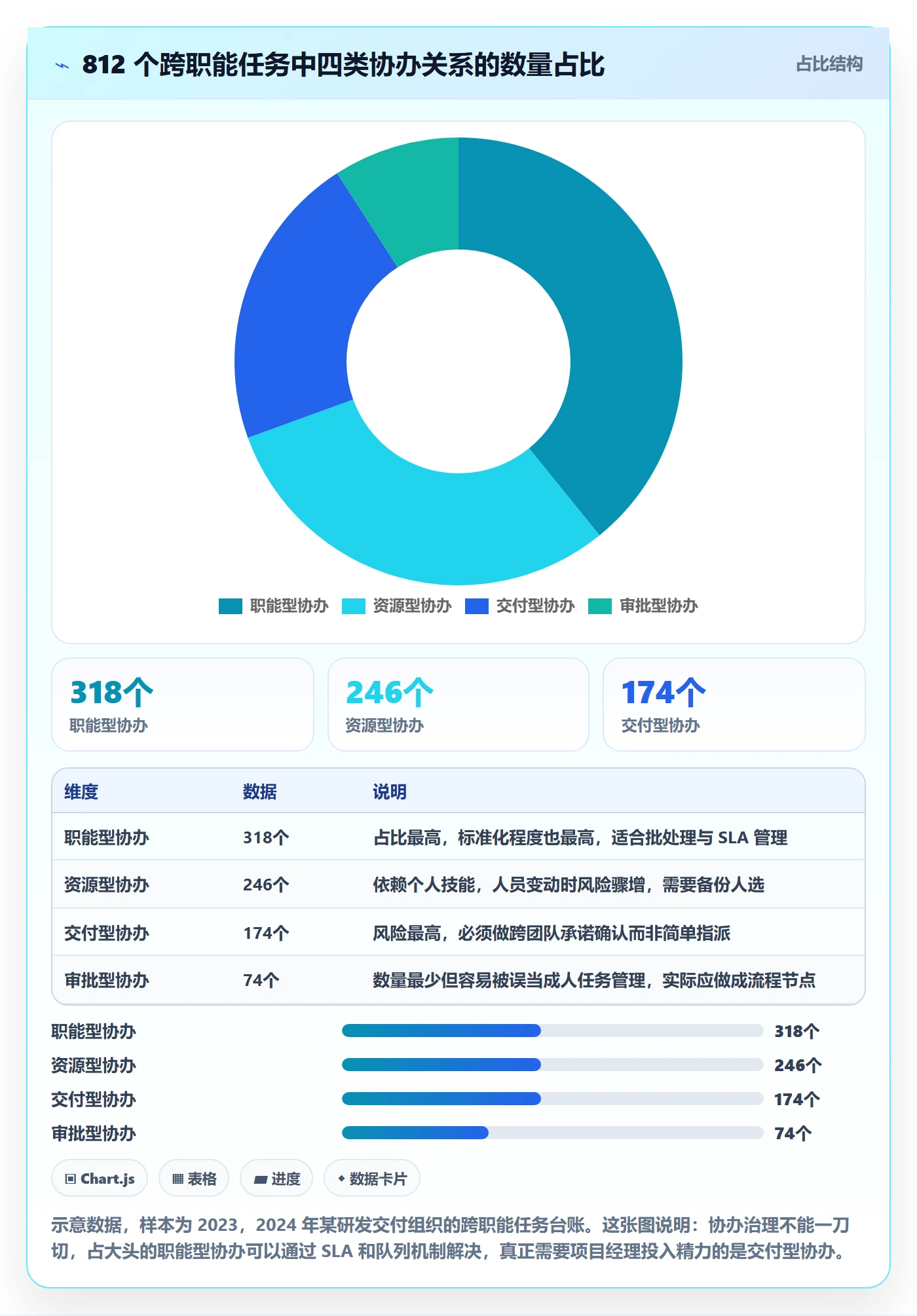Image resolution: width=917 pixels, height=1316 pixels.
Task: Click the 审批型协办 progress bar
Action: tap(552, 1133)
